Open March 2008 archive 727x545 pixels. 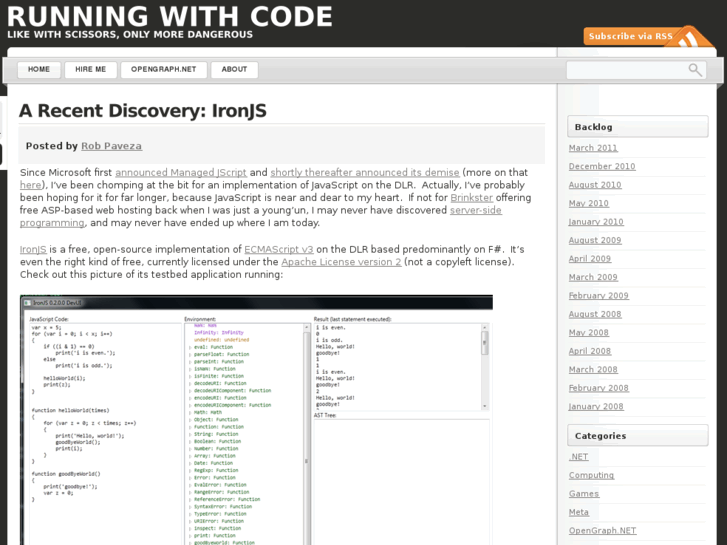click(x=593, y=370)
